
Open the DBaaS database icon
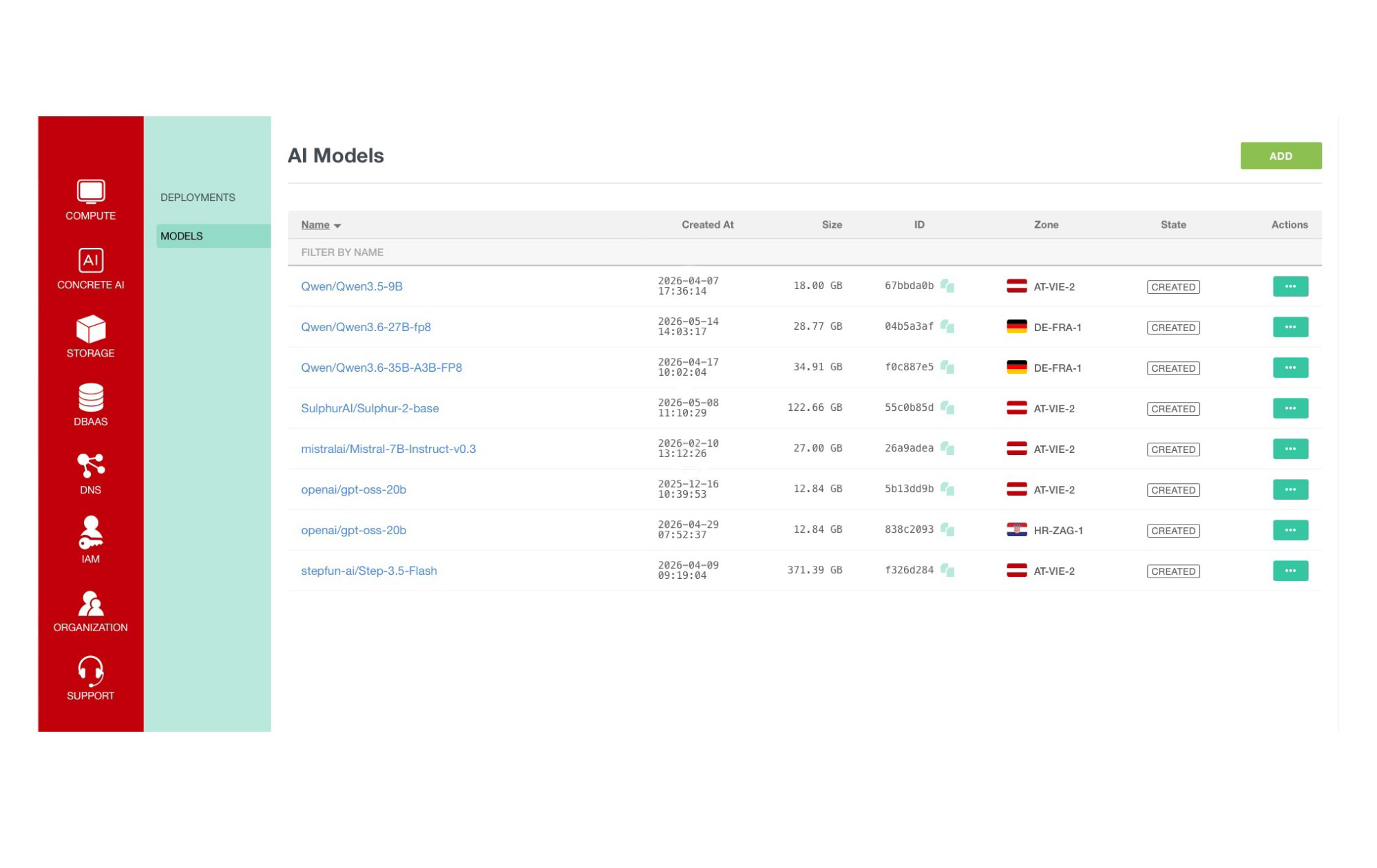click(90, 397)
